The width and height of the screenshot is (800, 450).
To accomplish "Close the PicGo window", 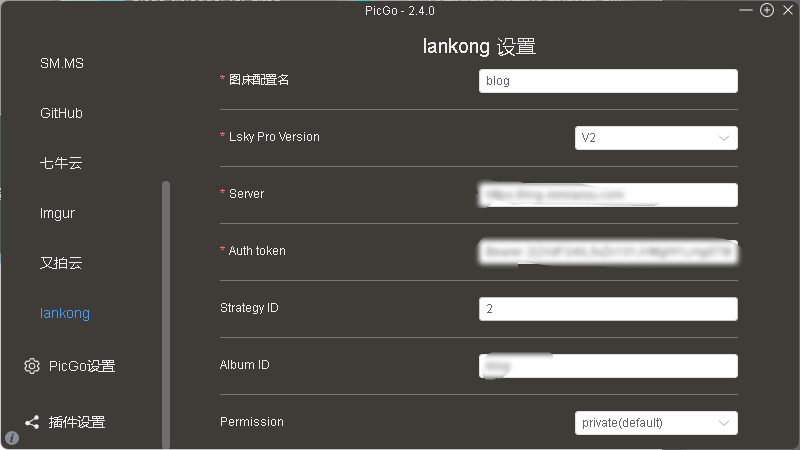I will coord(787,10).
